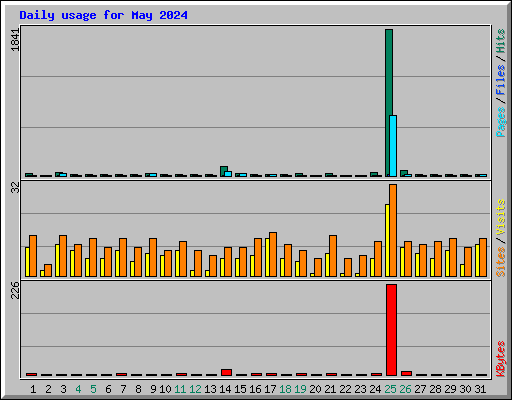This screenshot has height=400, width=512.
Task: Click the cyan Pages bar on day 25
Action: (x=393, y=146)
